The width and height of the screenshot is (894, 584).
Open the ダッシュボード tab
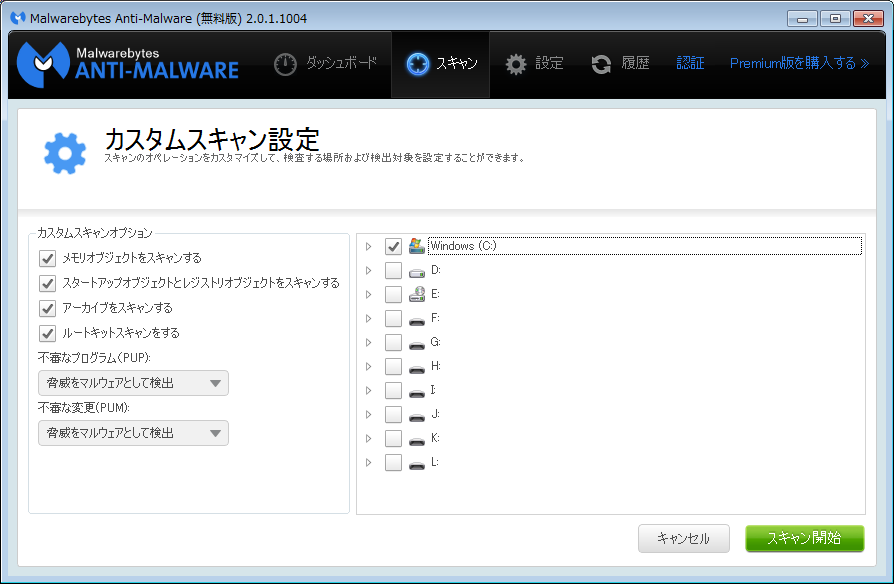(326, 64)
